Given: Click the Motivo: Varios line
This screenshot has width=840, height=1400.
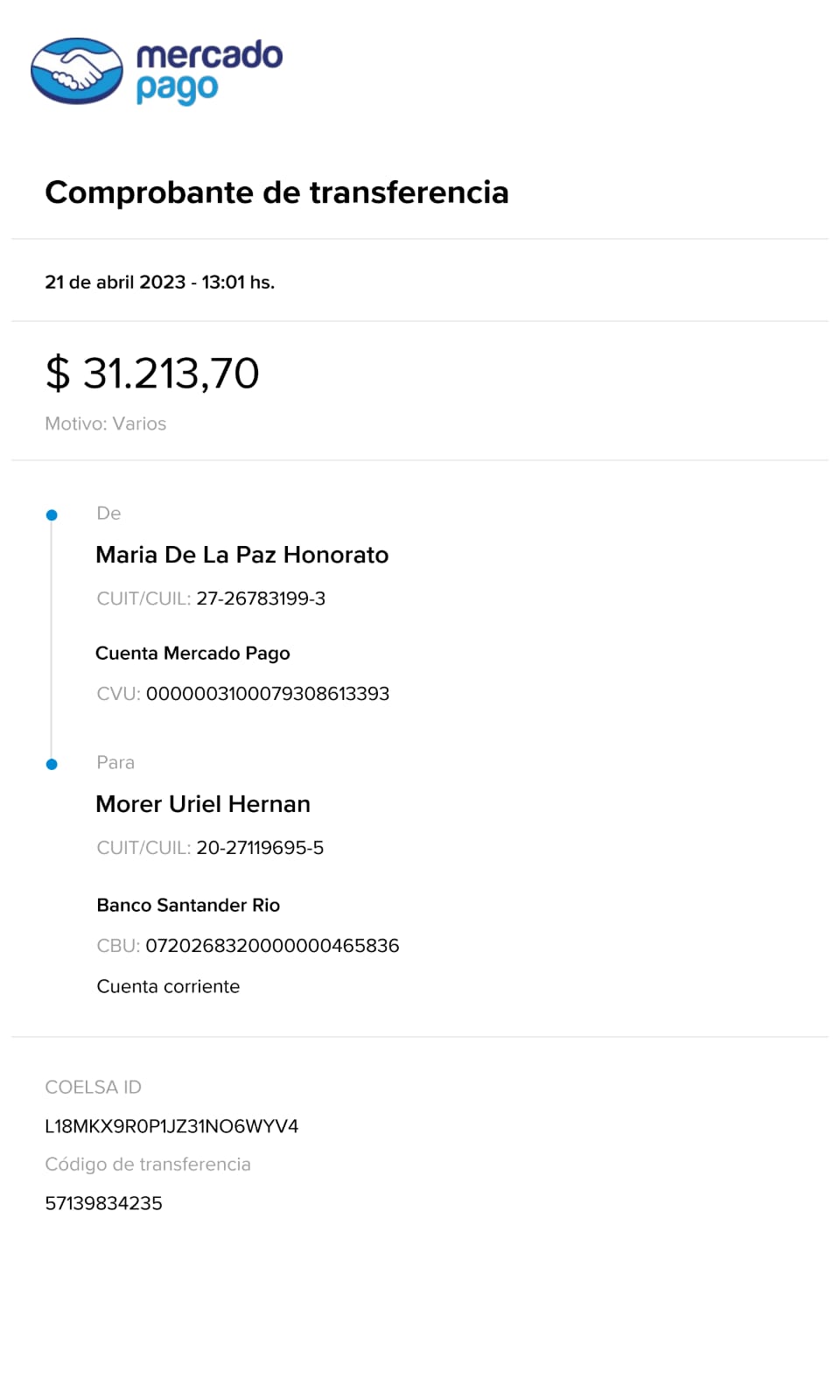Looking at the screenshot, I should pos(106,423).
